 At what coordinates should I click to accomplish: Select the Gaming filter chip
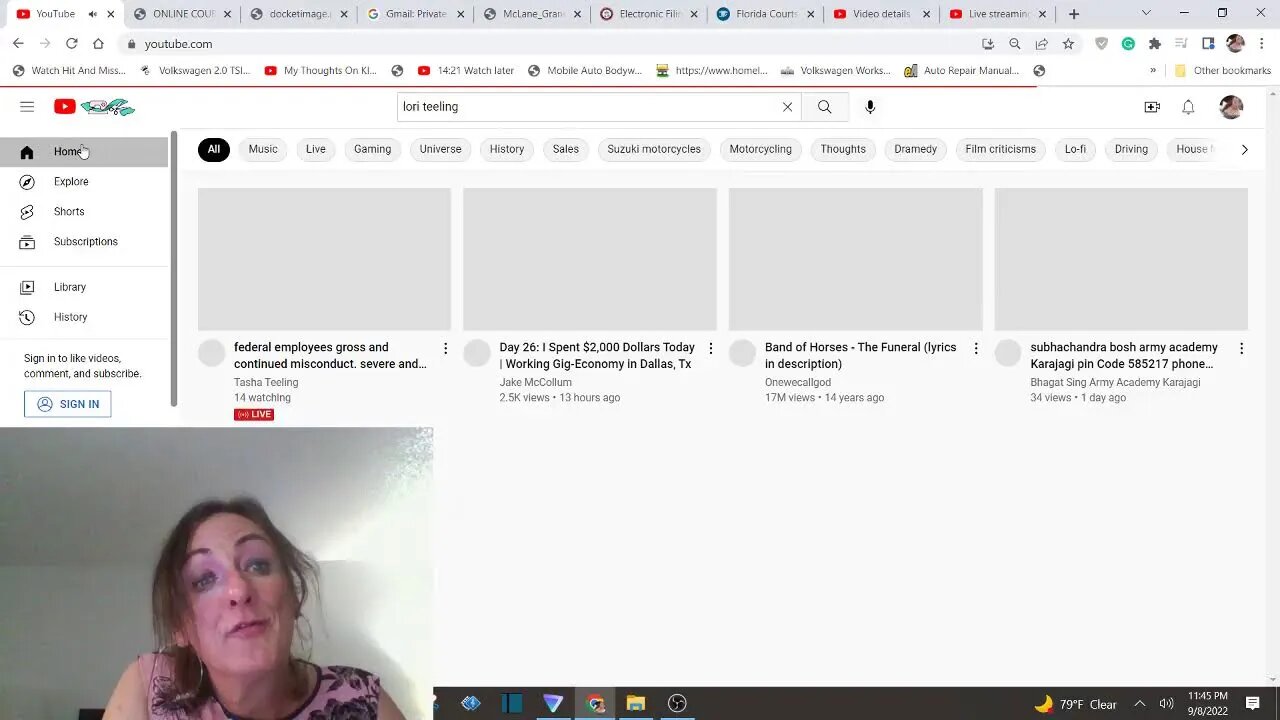(372, 149)
